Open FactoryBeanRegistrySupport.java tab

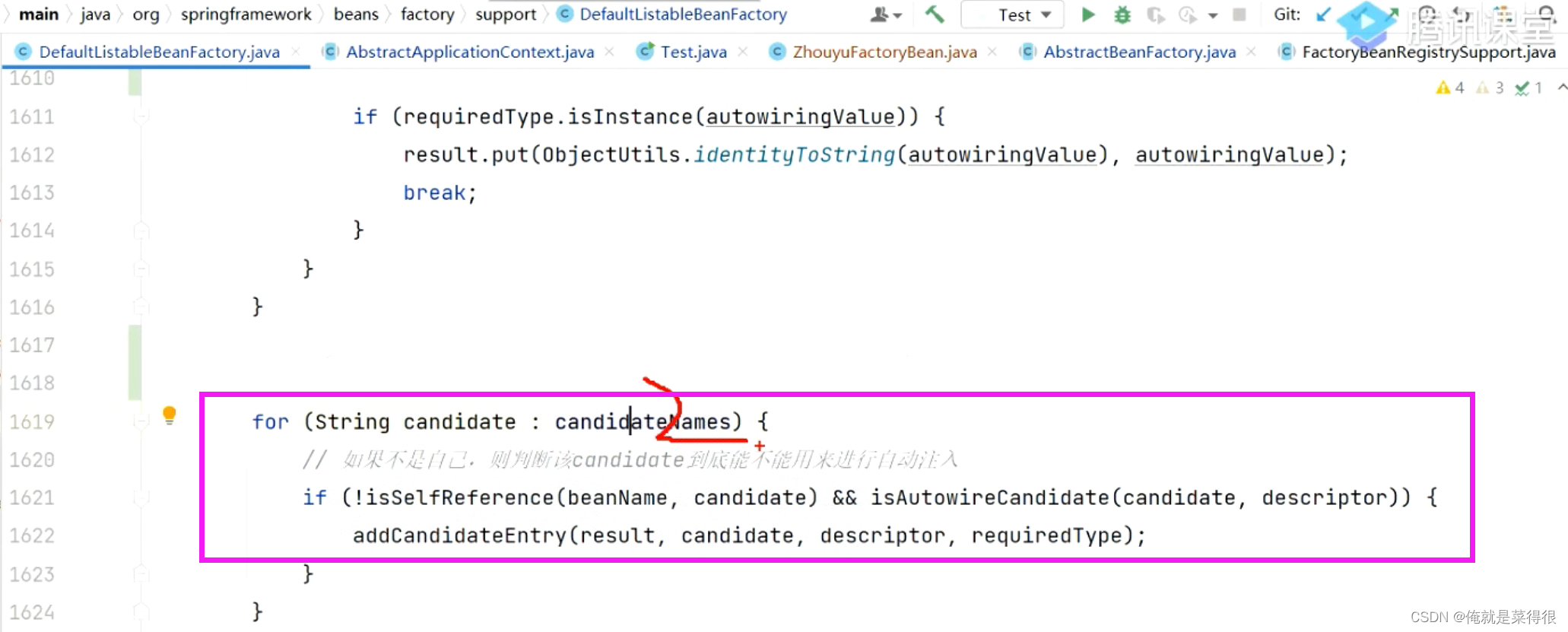pyautogui.click(x=1428, y=52)
